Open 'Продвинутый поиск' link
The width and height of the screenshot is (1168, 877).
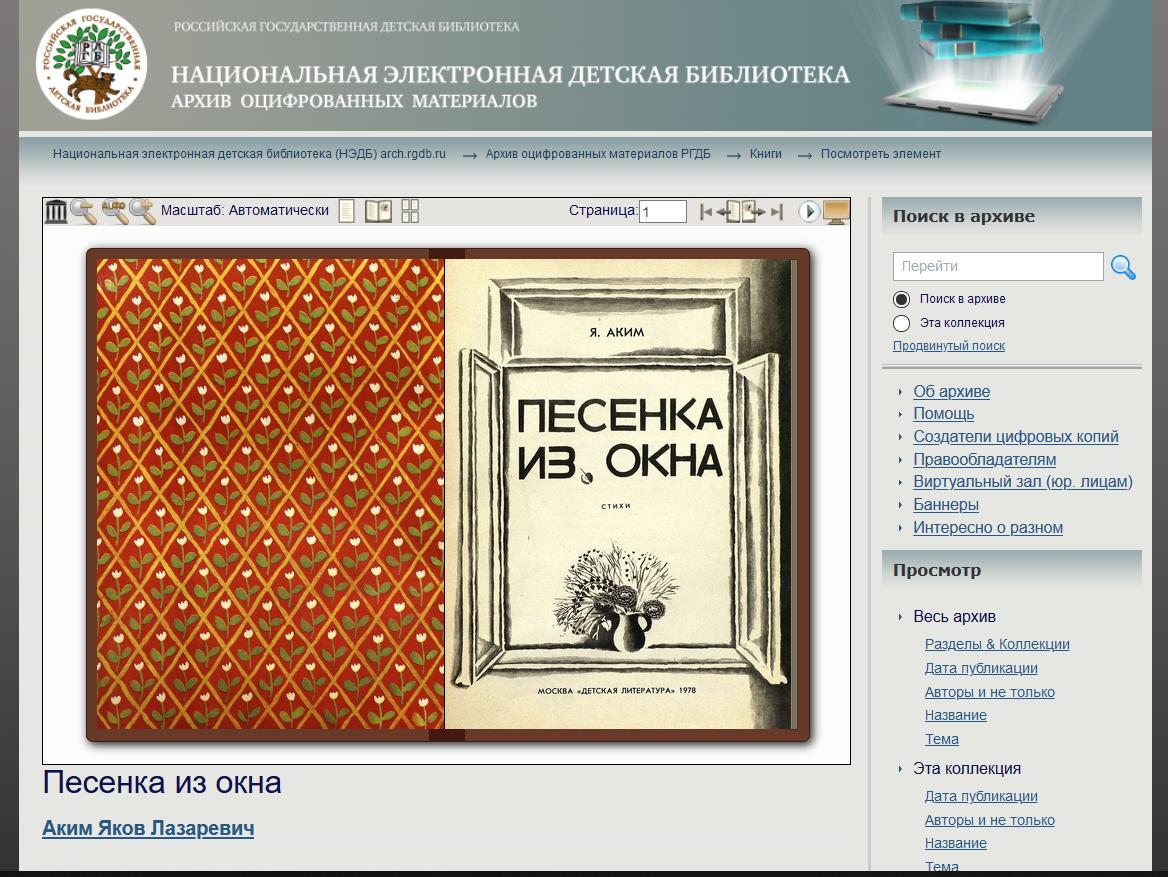[x=948, y=346]
